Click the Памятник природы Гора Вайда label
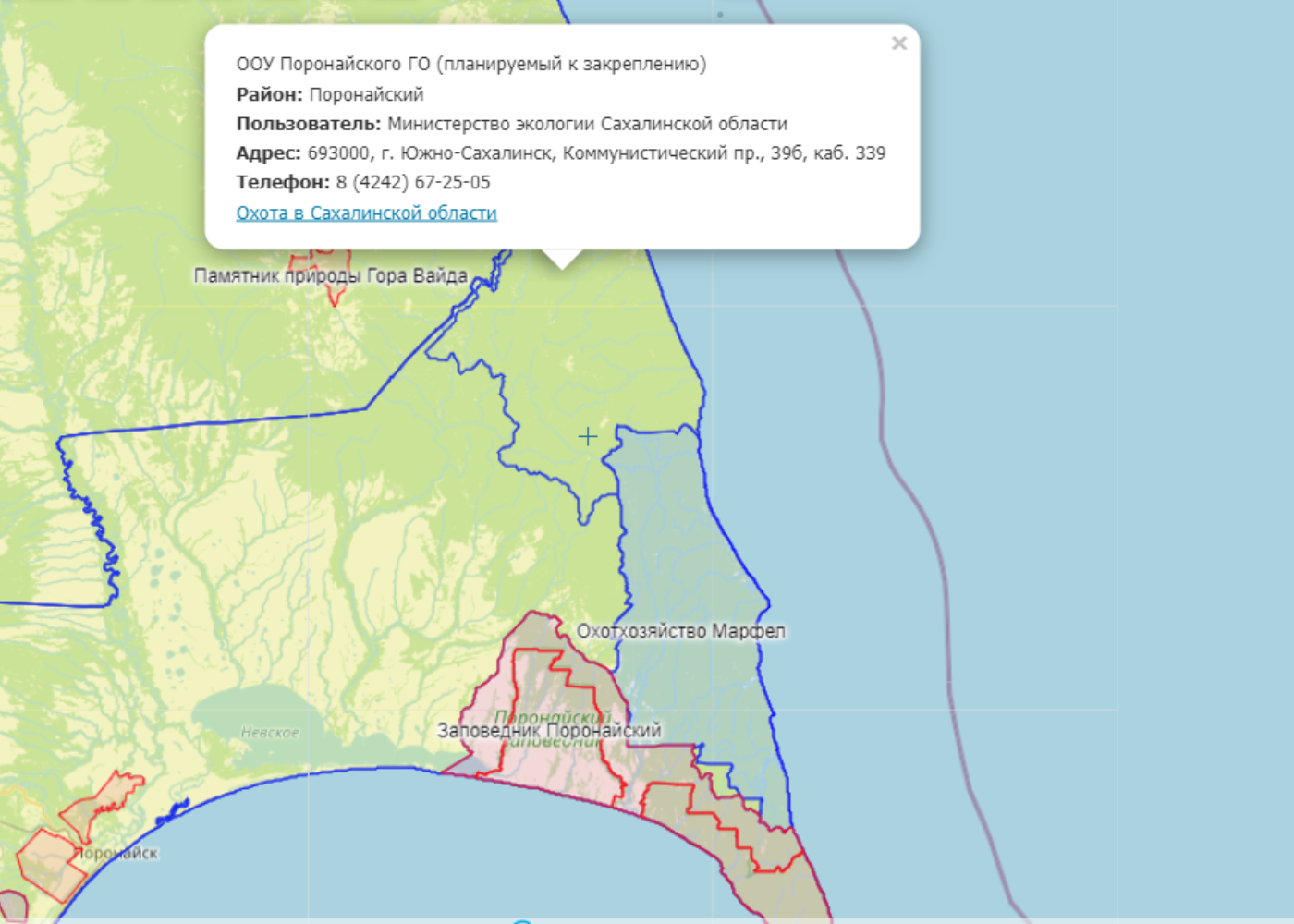This screenshot has height=924, width=1294. pyautogui.click(x=330, y=275)
